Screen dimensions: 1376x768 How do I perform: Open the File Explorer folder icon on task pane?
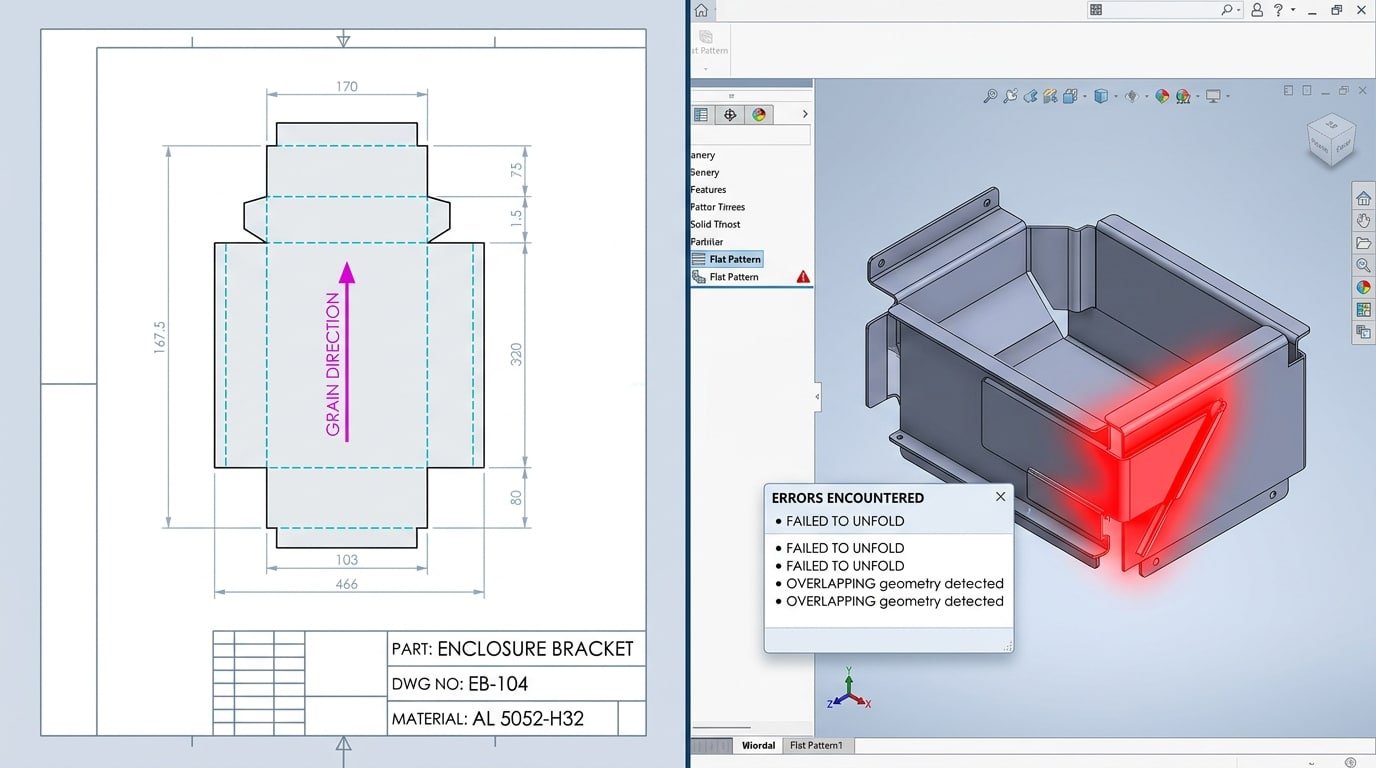[x=1361, y=243]
